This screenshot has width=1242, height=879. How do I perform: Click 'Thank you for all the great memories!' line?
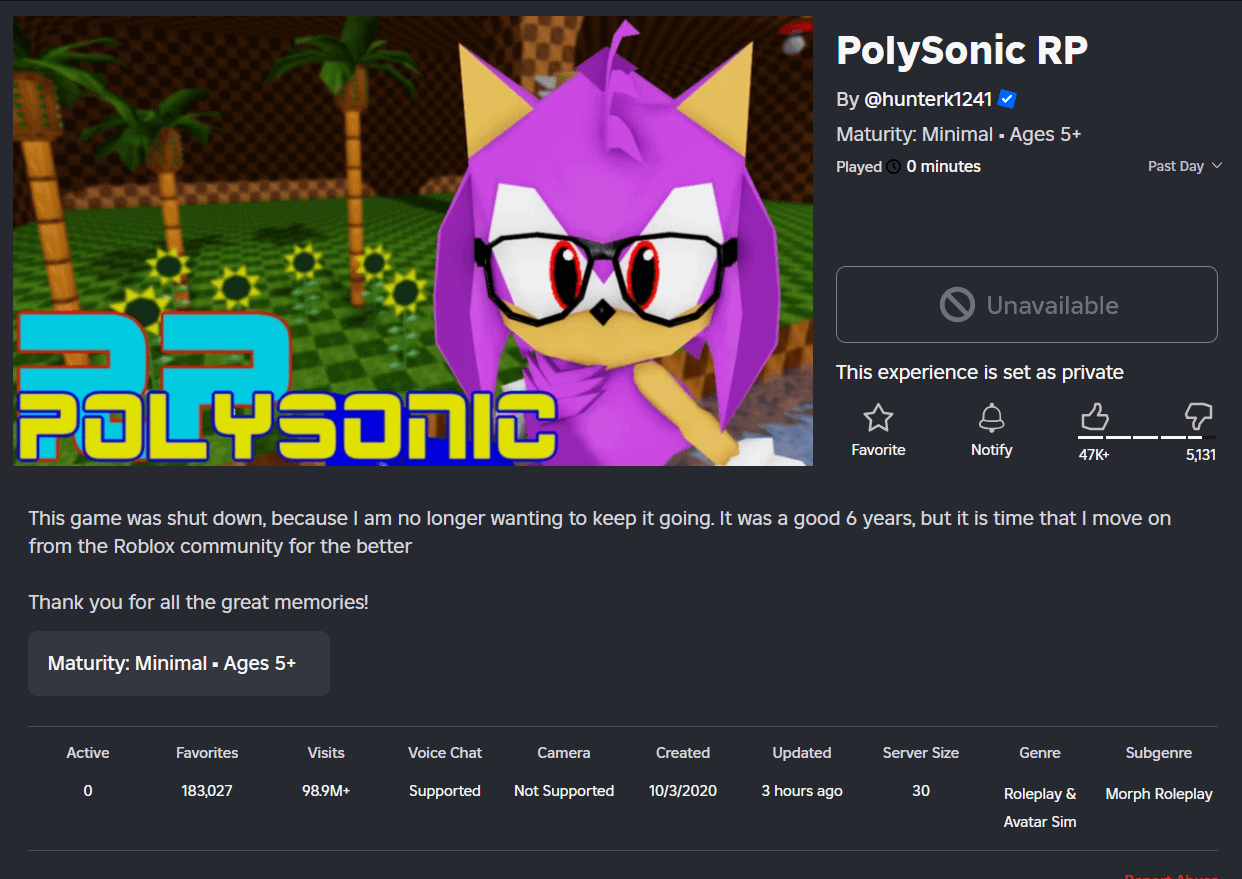(198, 603)
